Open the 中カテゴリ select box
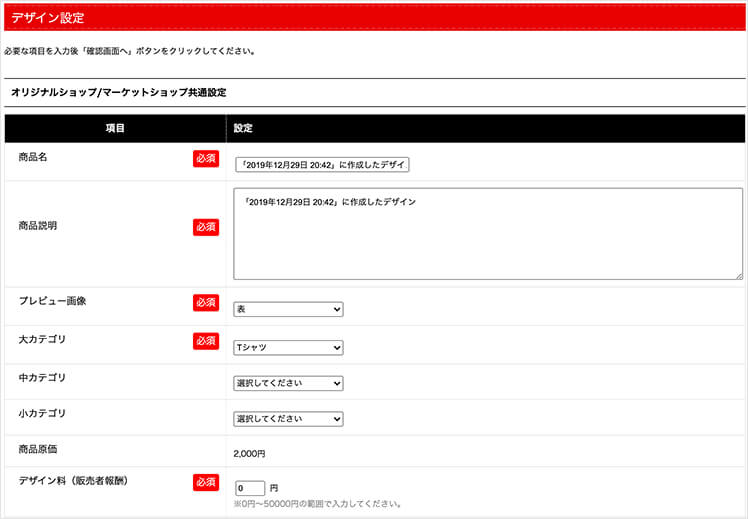Image resolution: width=748 pixels, height=519 pixels. [x=288, y=383]
